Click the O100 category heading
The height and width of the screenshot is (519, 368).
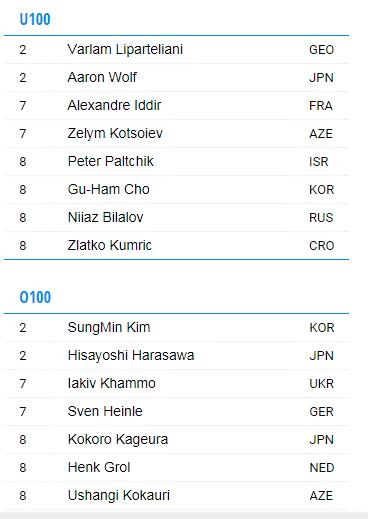35,297
